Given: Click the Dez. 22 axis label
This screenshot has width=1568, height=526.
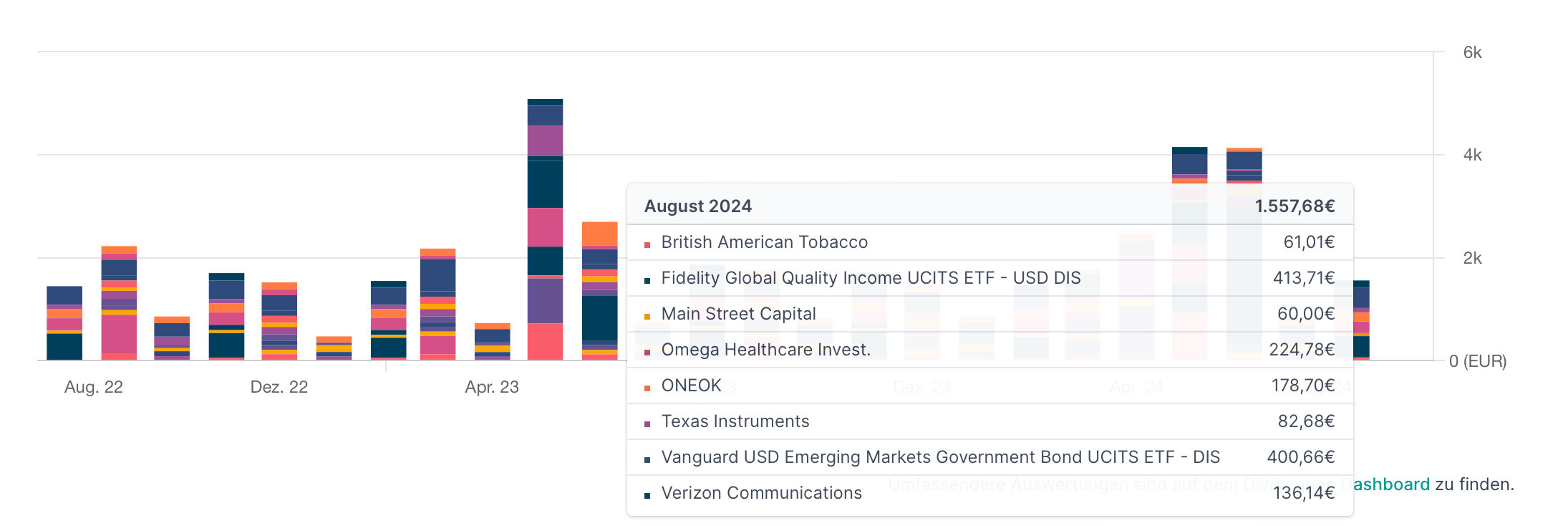Looking at the screenshot, I should pos(279,387).
